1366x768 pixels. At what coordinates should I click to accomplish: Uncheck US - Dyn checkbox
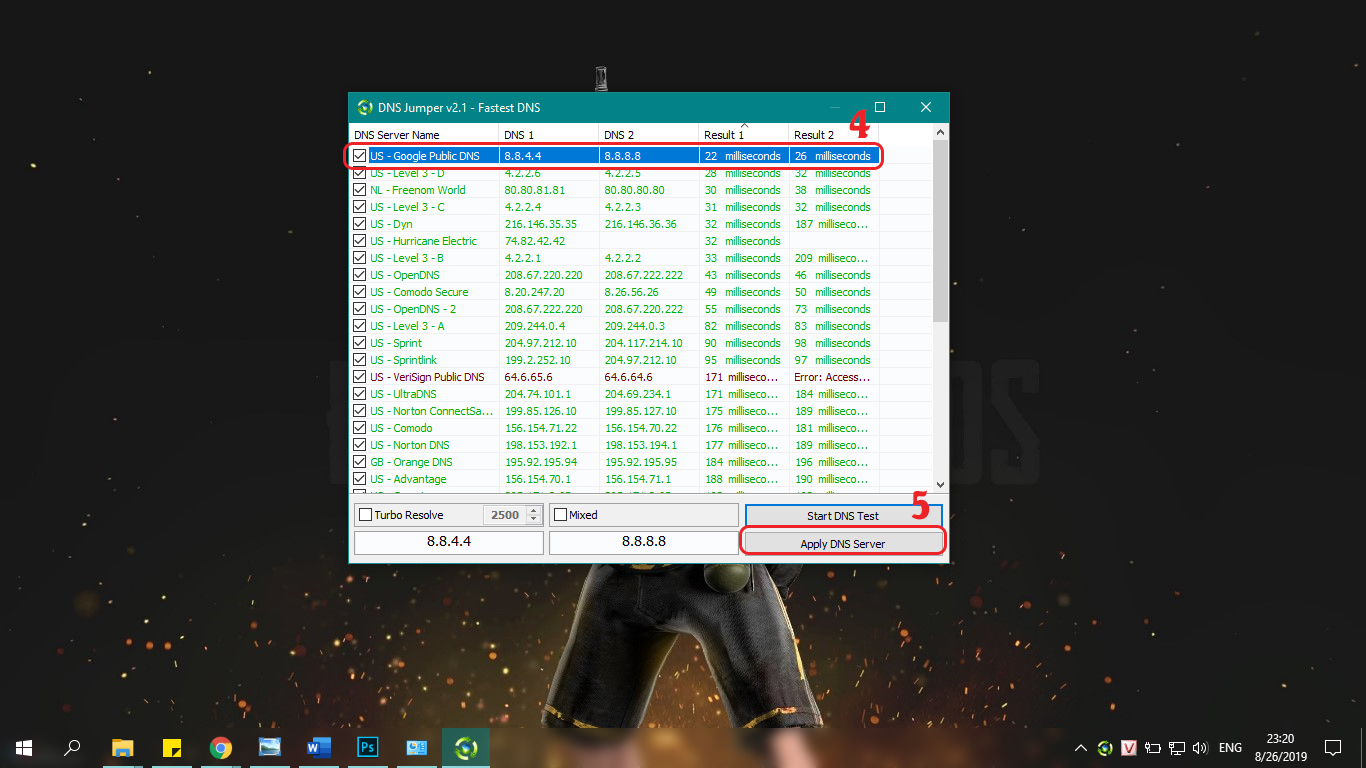pyautogui.click(x=360, y=224)
